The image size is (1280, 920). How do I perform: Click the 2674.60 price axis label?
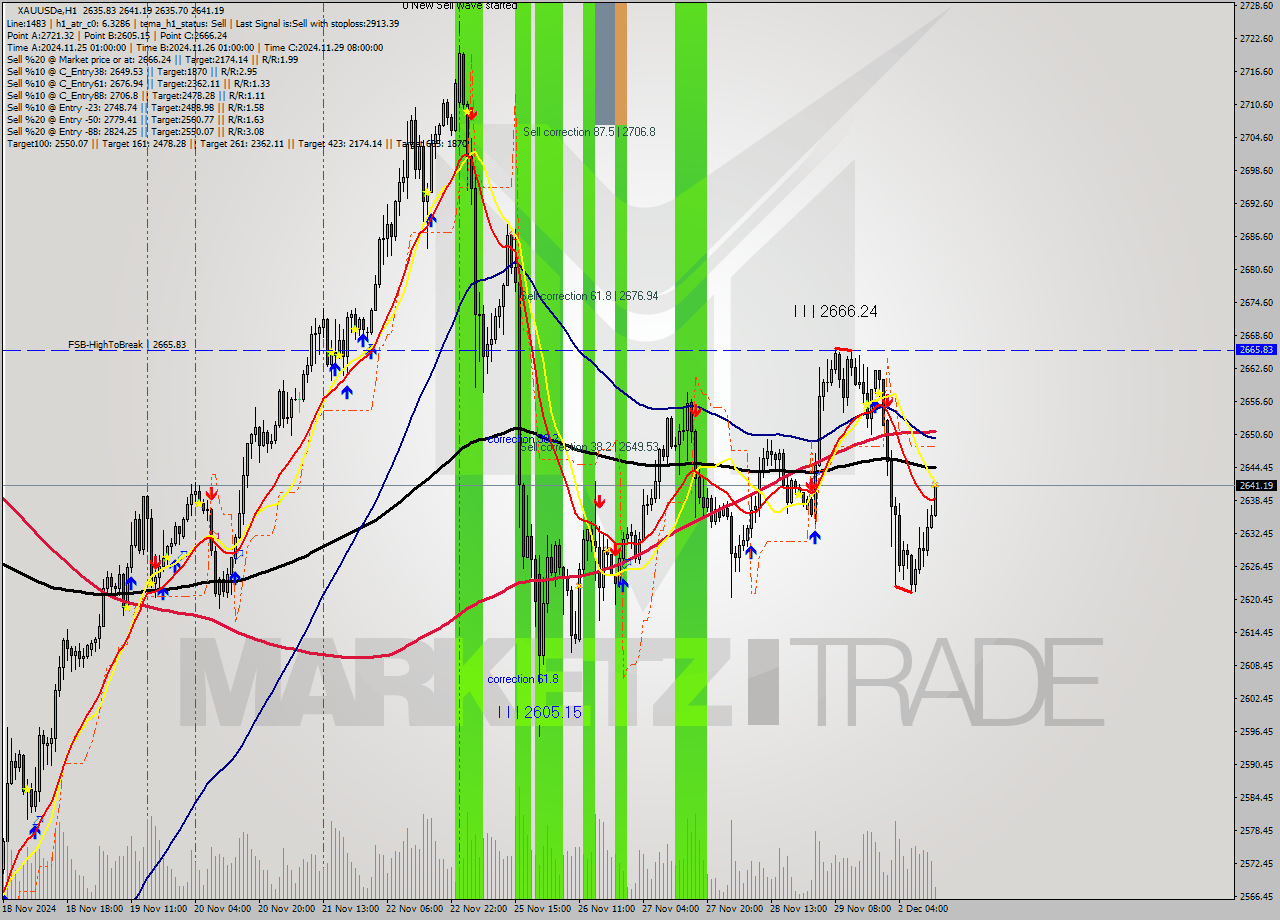point(1256,302)
